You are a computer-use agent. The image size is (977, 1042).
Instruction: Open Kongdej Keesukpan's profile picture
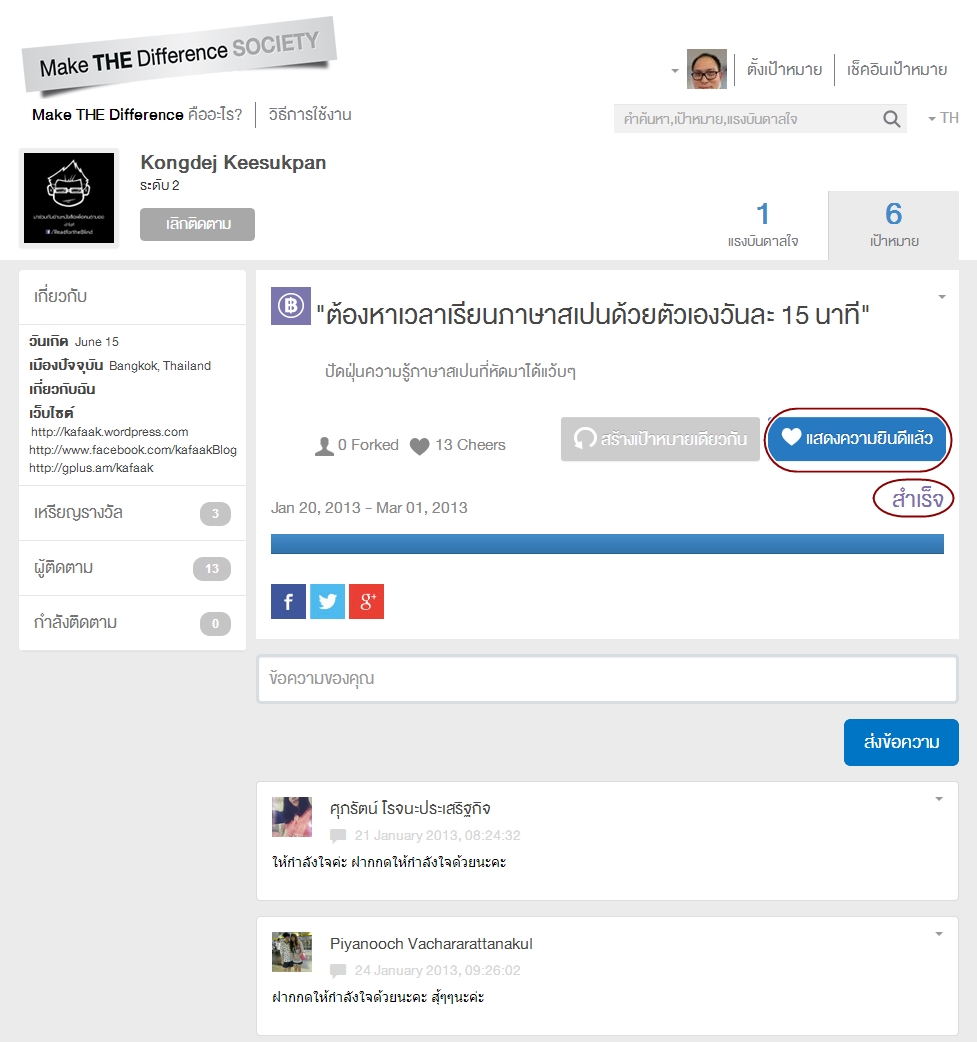coord(69,198)
